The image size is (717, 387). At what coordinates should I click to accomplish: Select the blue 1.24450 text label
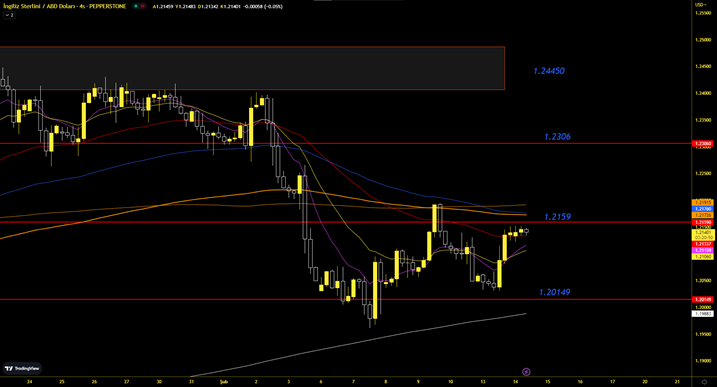pos(549,71)
